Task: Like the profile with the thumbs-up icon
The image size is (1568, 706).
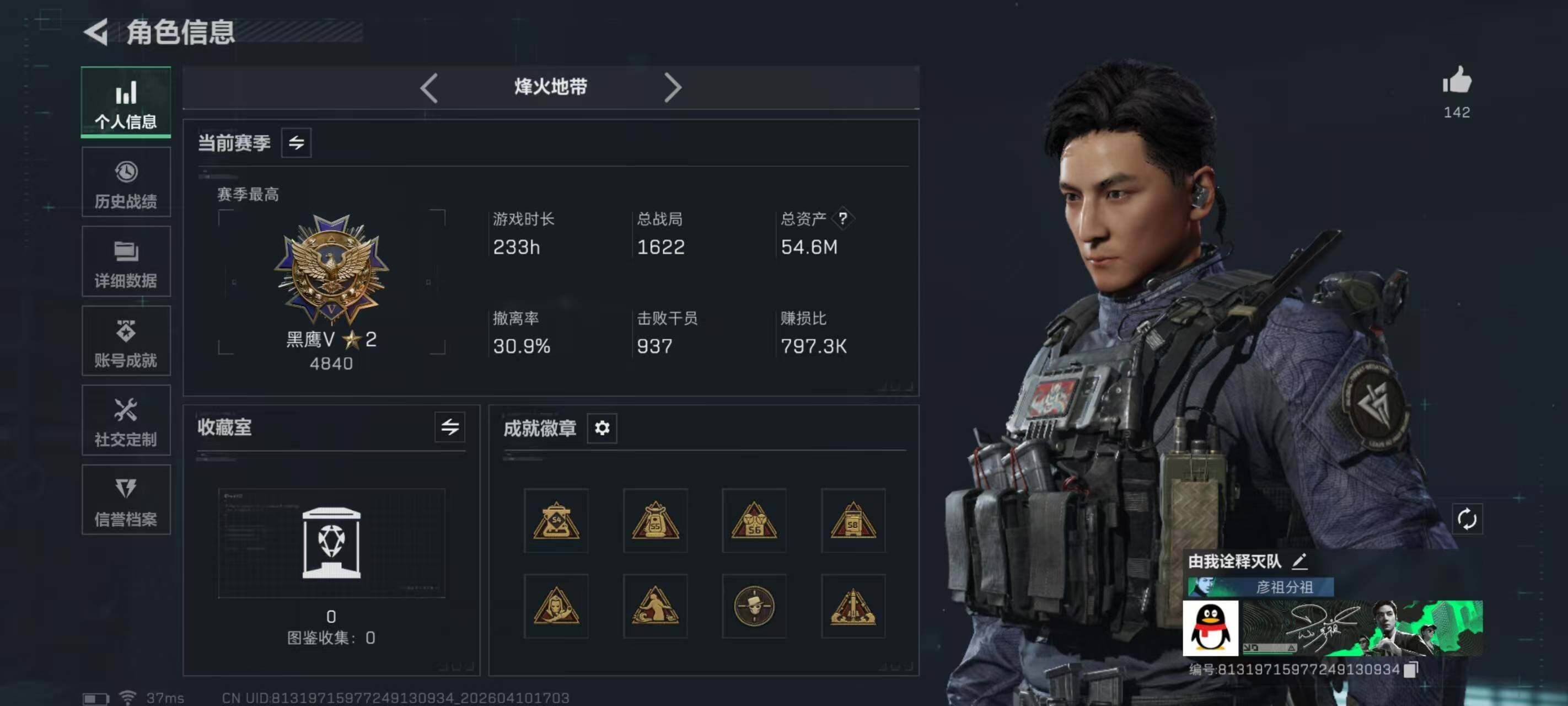Action: (x=1457, y=80)
